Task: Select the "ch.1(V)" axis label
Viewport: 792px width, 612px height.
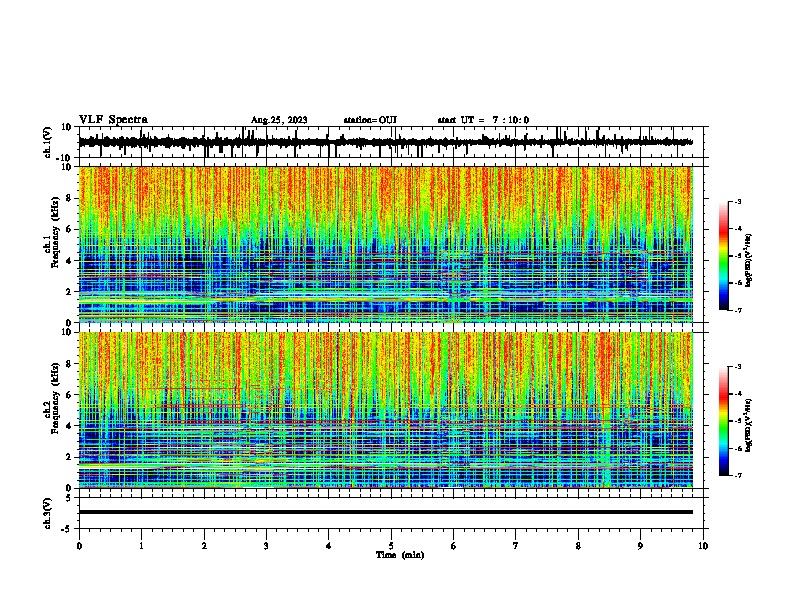Action: (48, 142)
